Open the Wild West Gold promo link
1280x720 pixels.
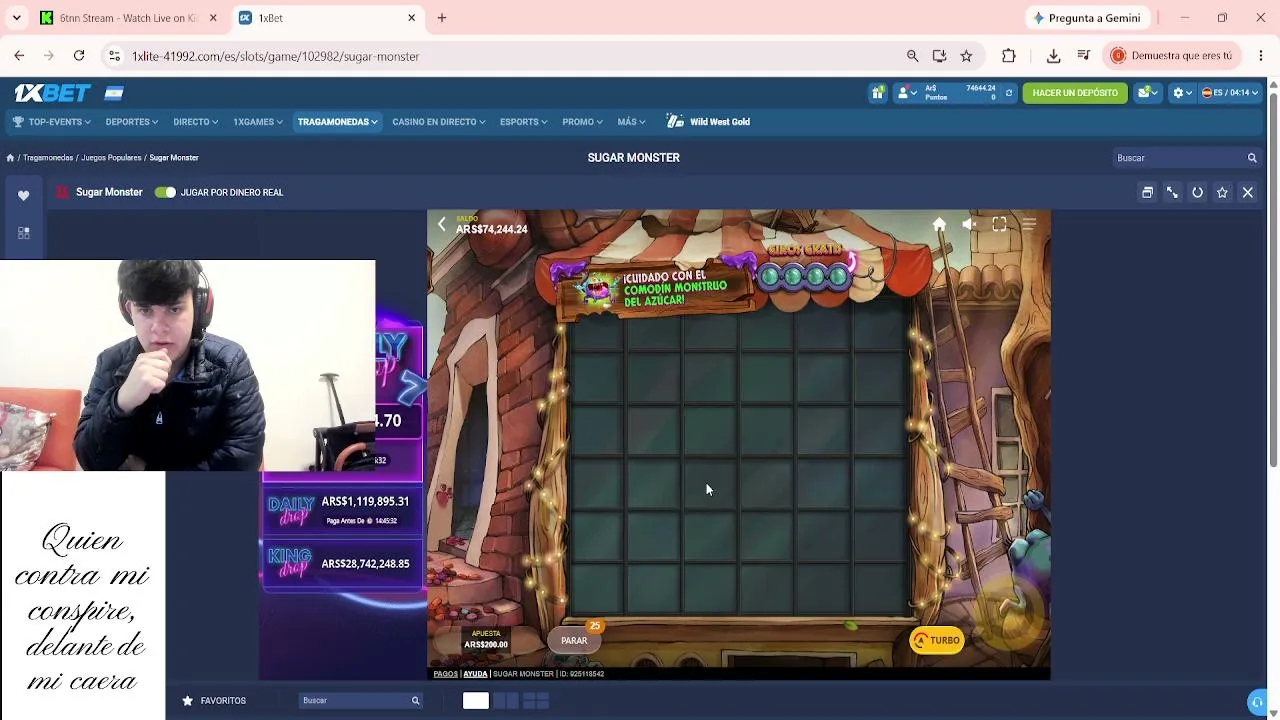(x=708, y=122)
